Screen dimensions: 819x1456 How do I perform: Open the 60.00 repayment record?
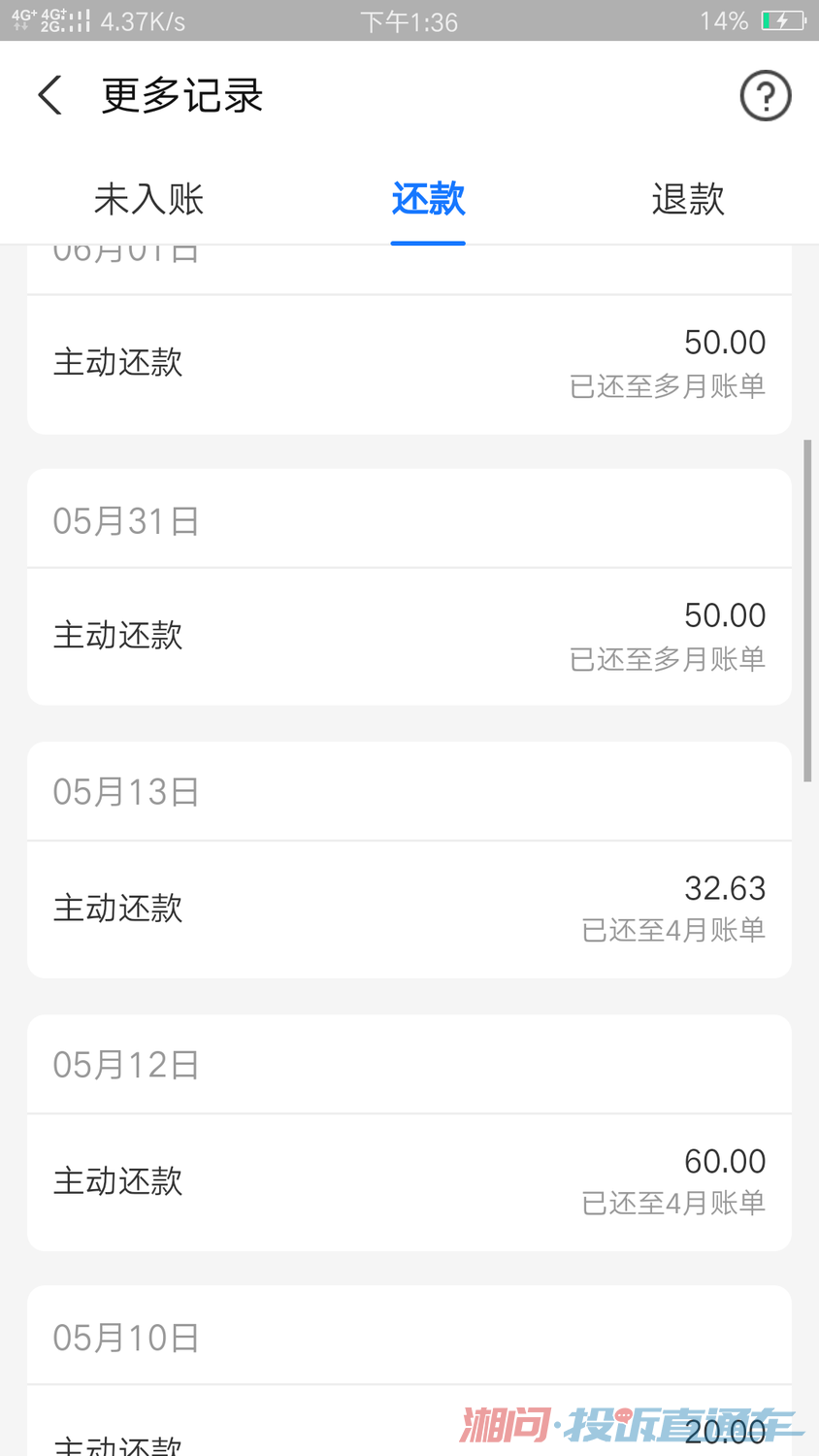pyautogui.click(x=409, y=1181)
